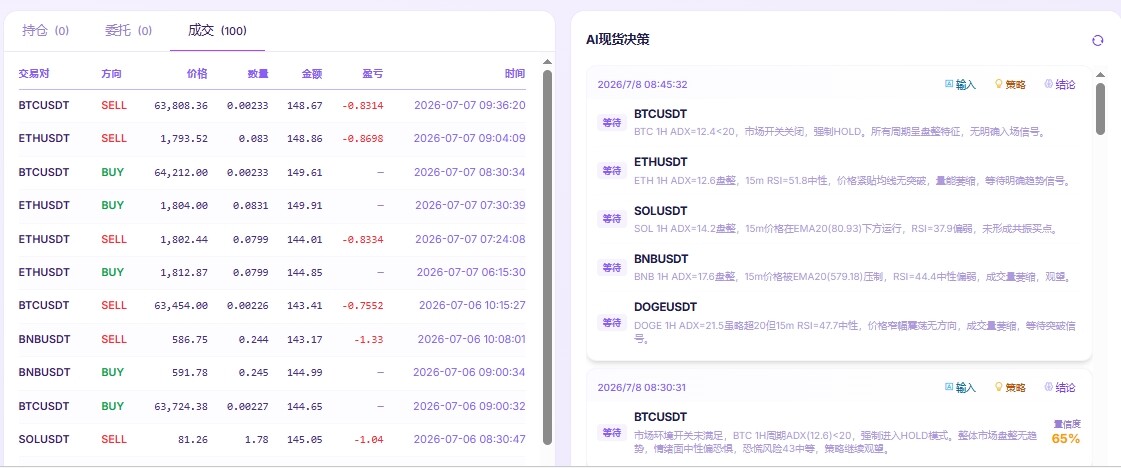Open 输入 for the 08:45:32 decision
1121x468 pixels.
960,84
